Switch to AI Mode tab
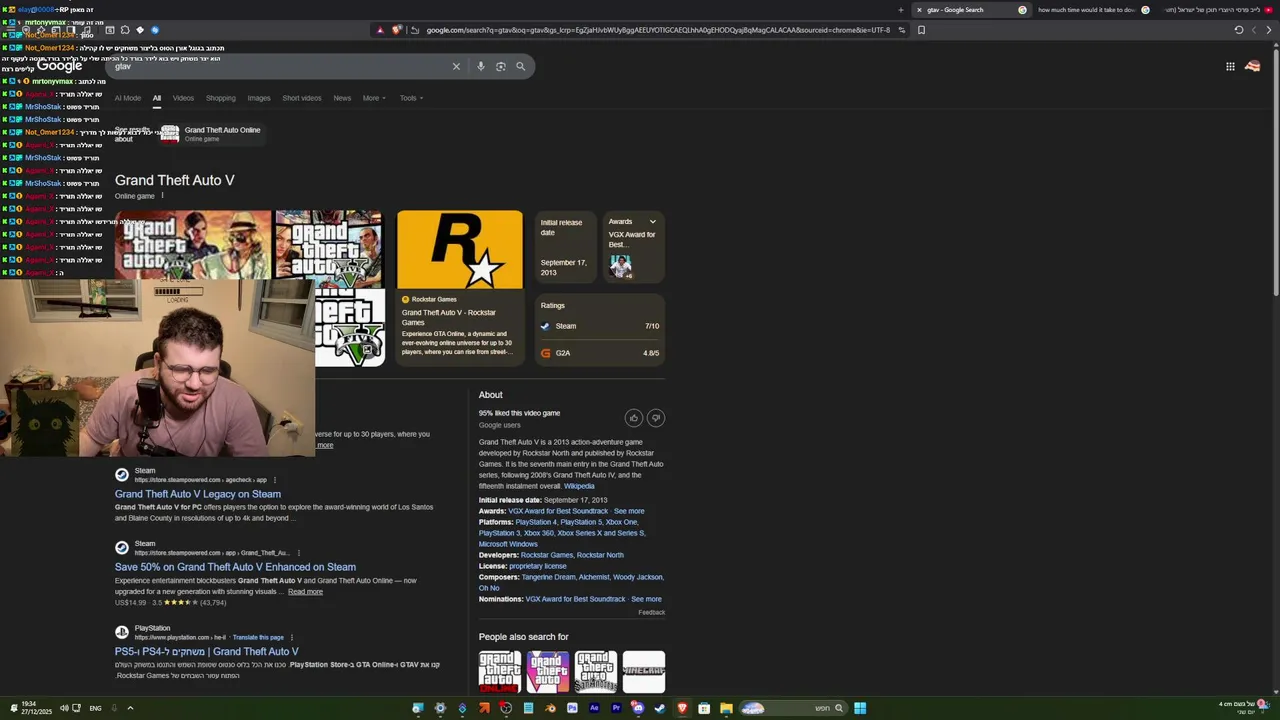Screen dimensions: 1280x720 [128, 98]
